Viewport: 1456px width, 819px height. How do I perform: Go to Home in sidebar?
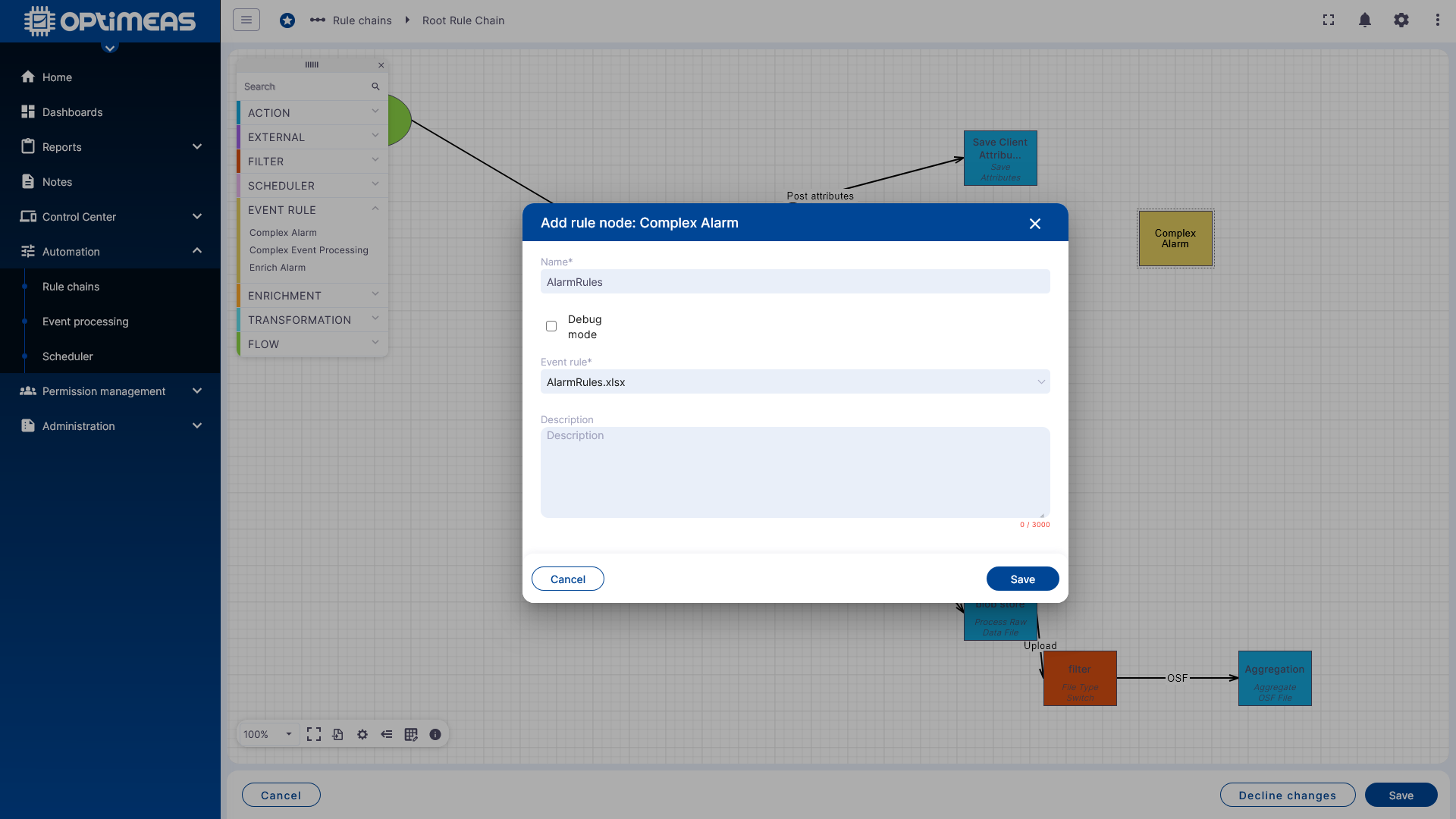point(57,77)
